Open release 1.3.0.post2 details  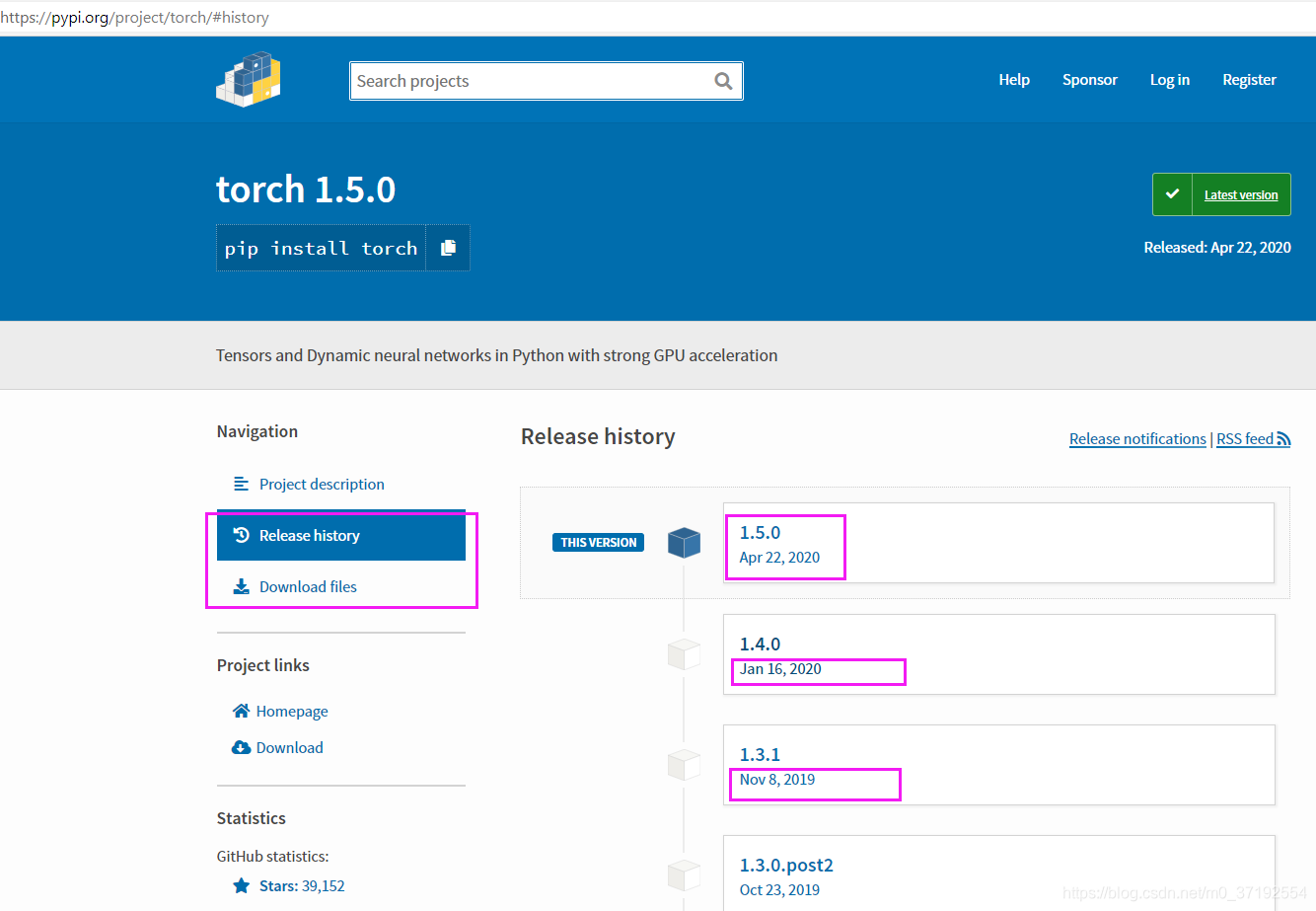coord(786,864)
